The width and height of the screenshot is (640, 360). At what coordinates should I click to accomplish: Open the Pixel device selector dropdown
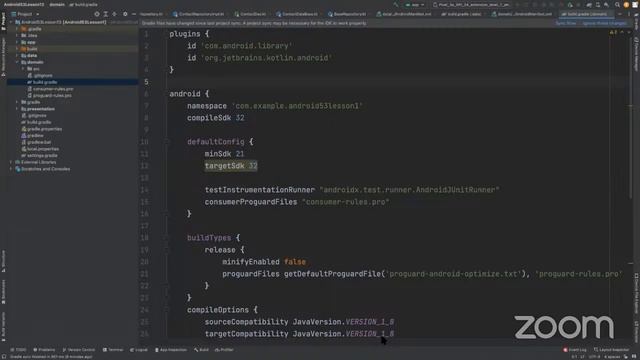[471, 5]
